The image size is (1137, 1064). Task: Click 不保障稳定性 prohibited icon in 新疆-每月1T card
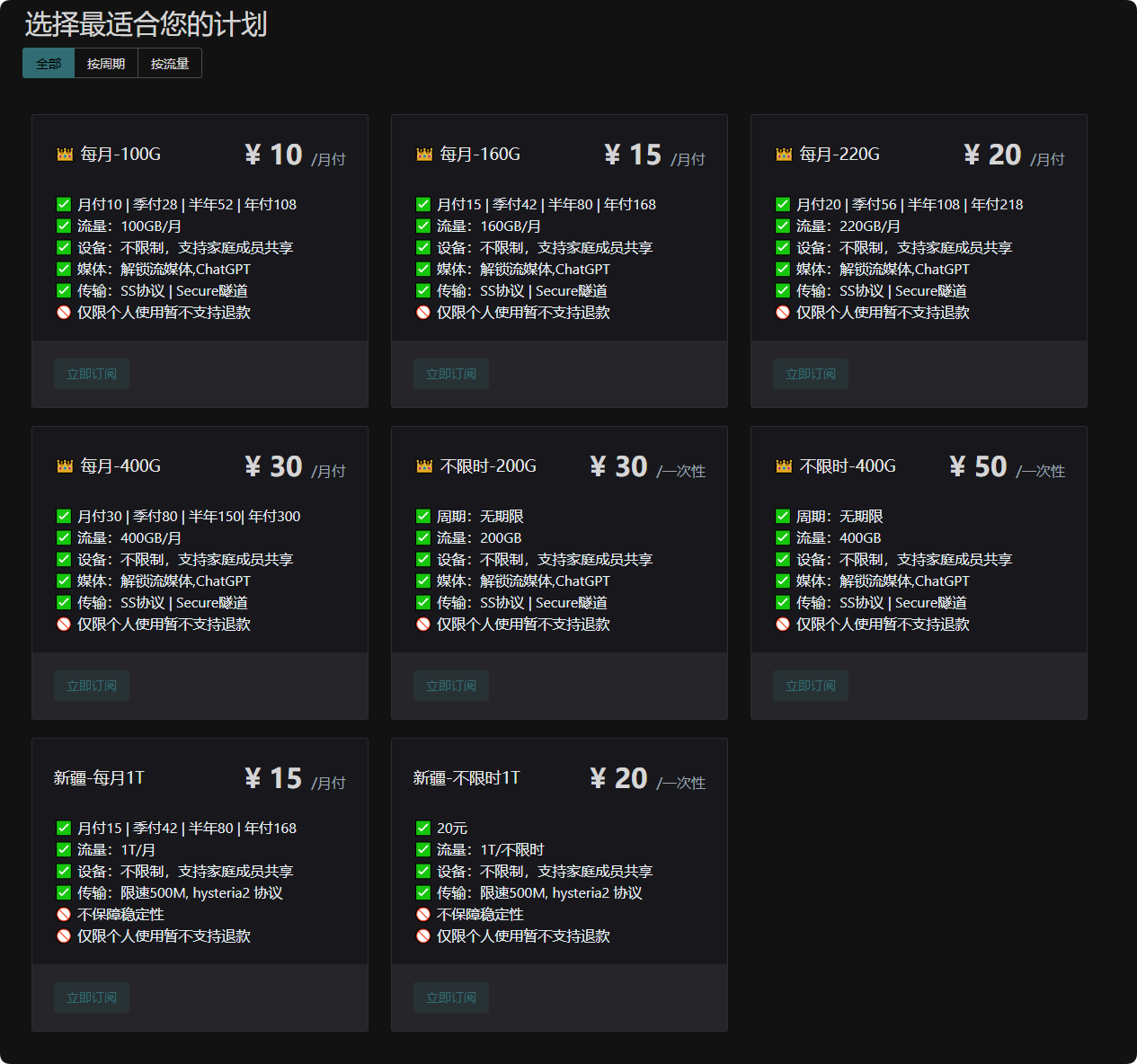(x=64, y=915)
